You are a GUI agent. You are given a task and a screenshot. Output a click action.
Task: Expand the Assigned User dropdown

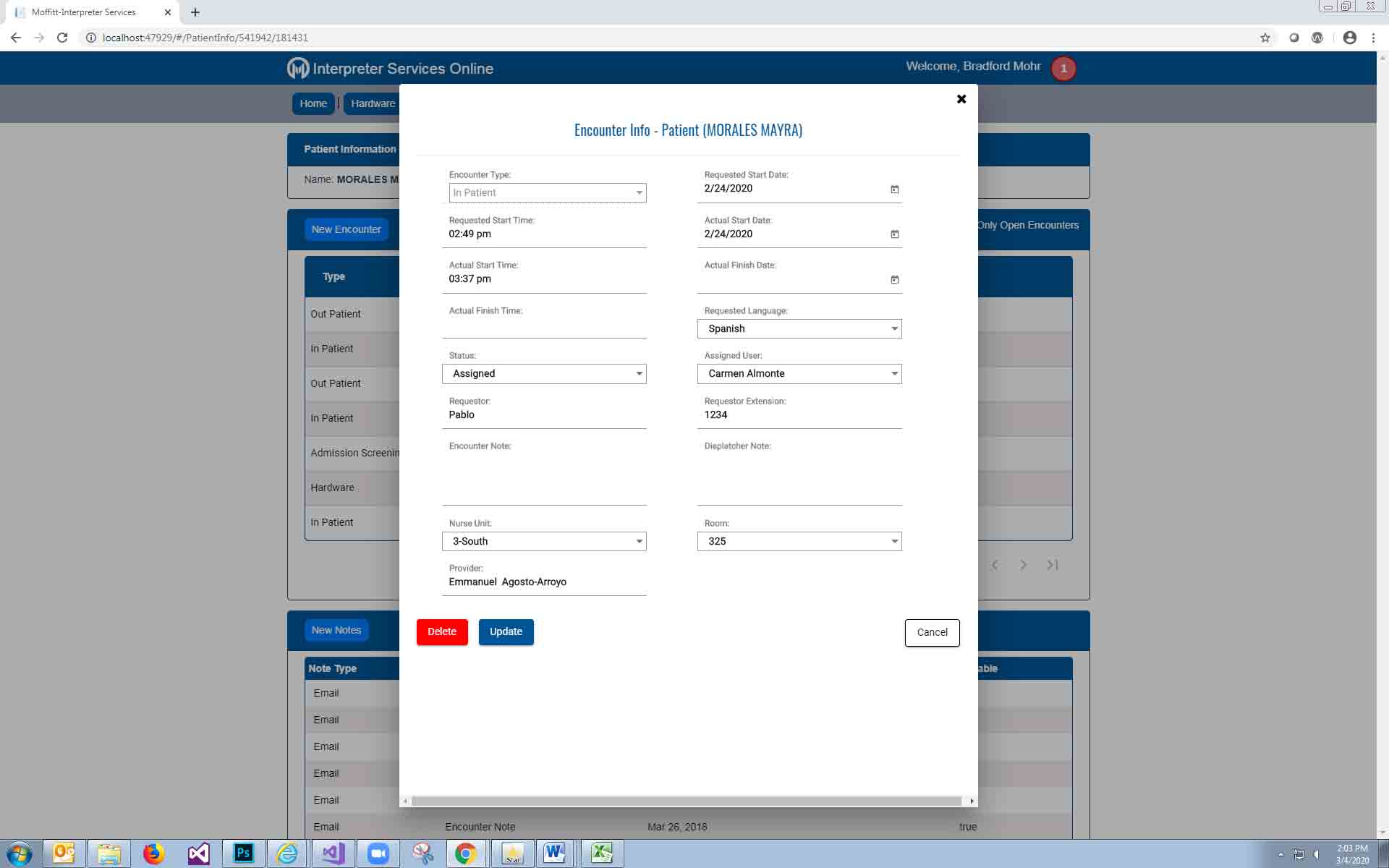[x=799, y=374]
